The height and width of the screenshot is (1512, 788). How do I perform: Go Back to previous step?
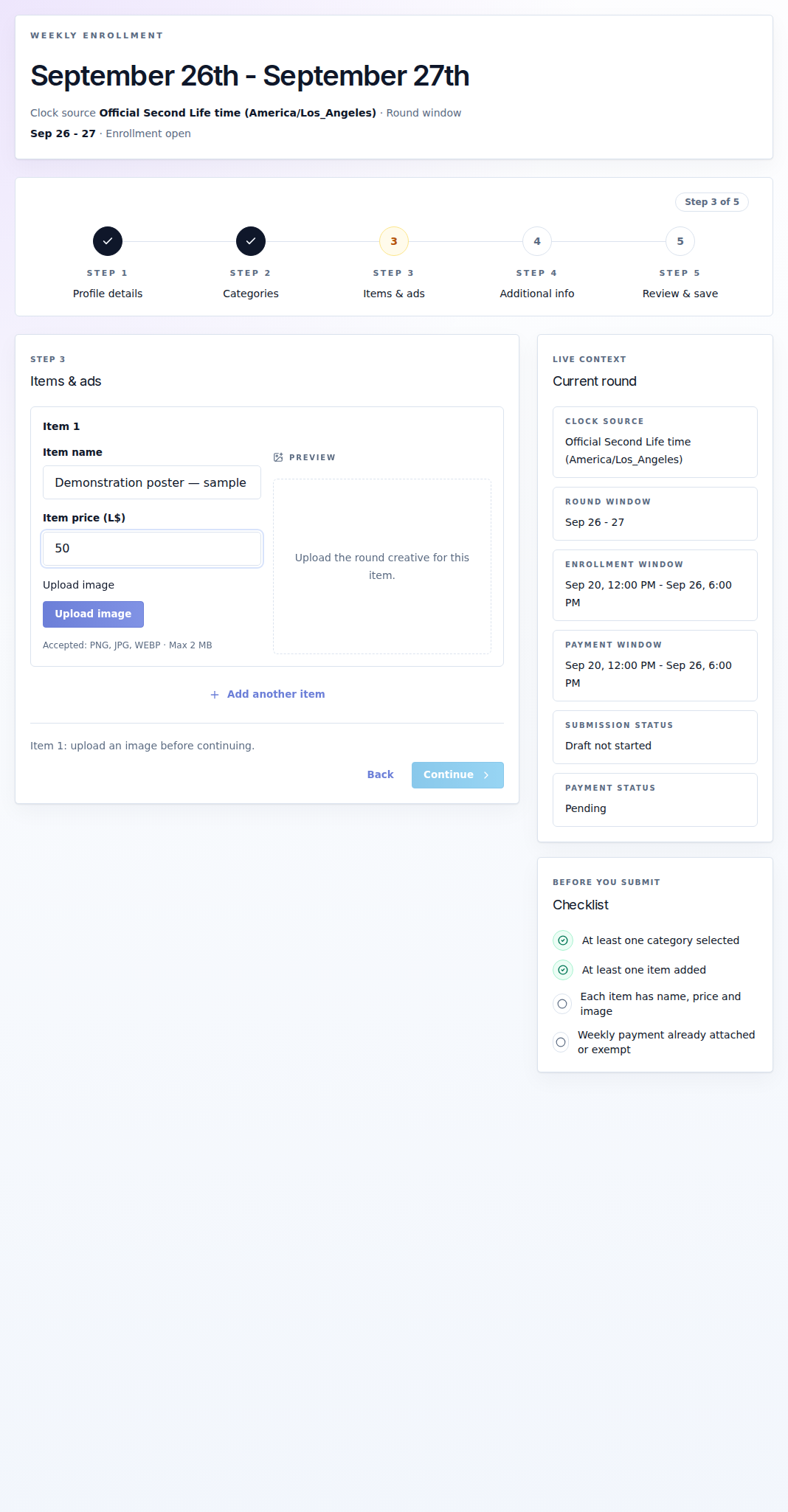coord(381,775)
